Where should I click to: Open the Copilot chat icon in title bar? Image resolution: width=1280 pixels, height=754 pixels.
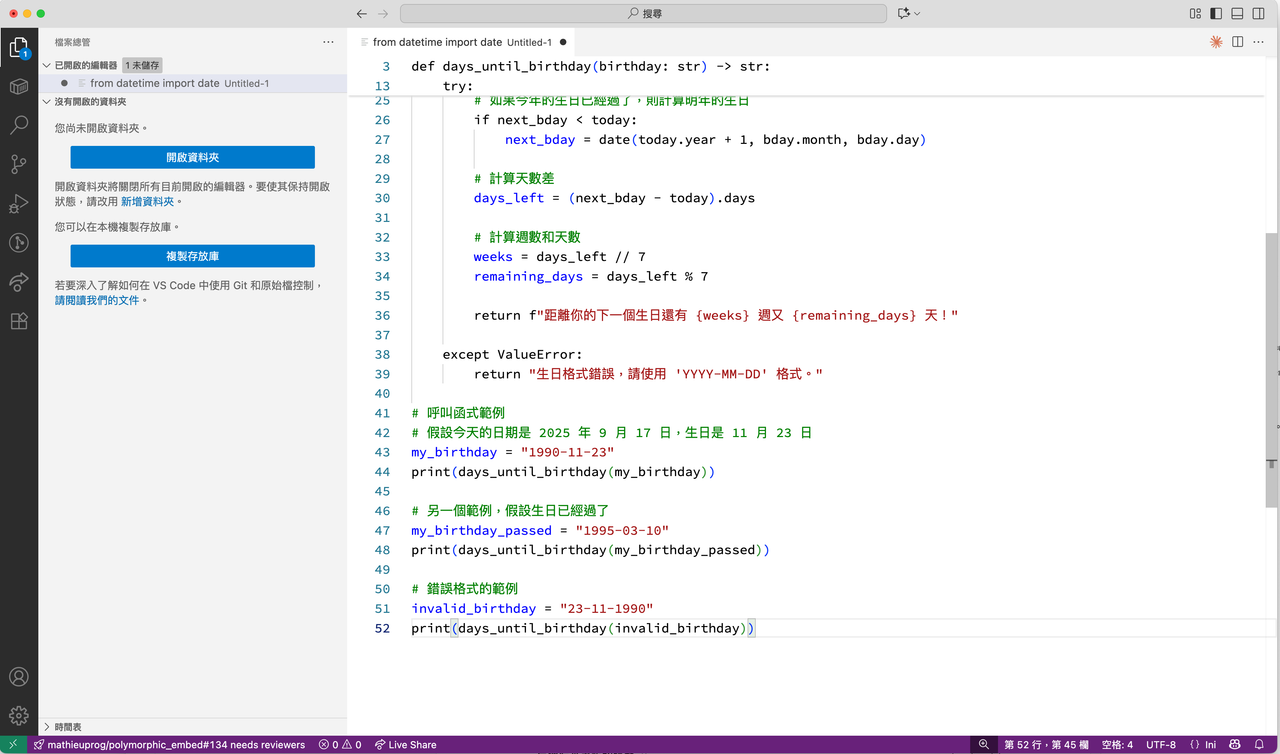pyautogui.click(x=904, y=13)
